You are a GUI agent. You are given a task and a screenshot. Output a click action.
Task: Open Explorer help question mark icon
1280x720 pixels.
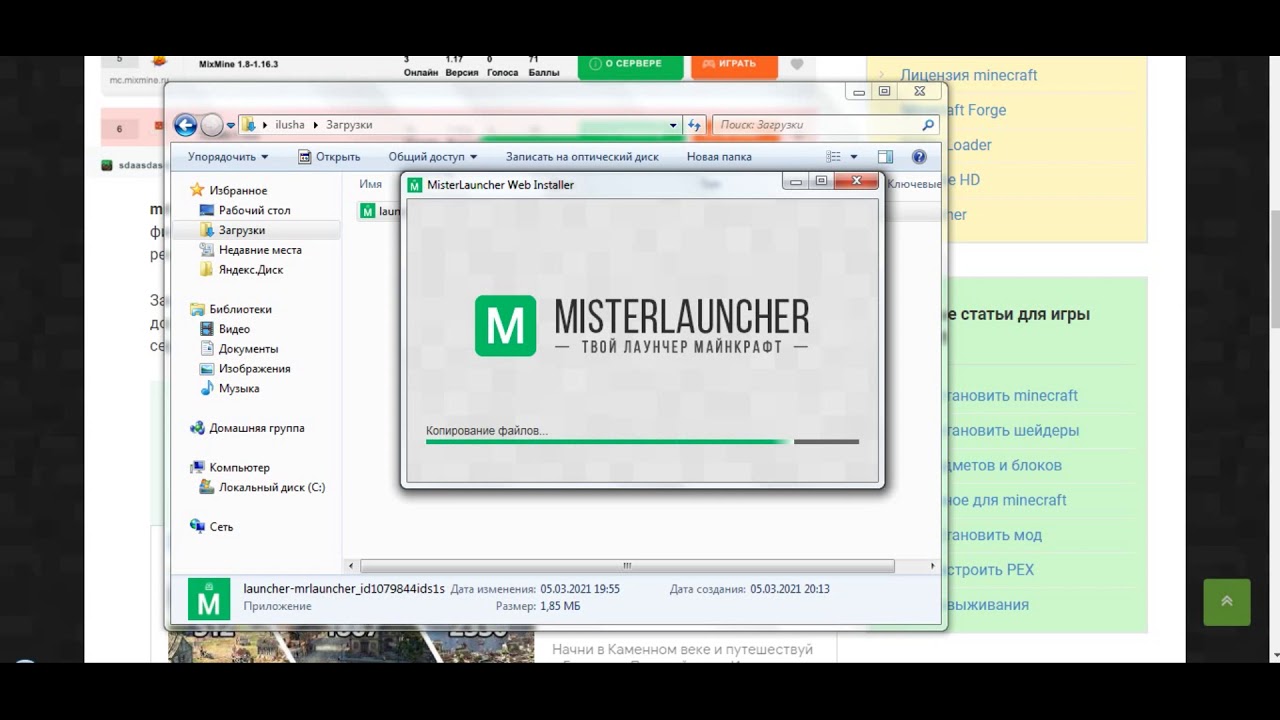point(919,157)
